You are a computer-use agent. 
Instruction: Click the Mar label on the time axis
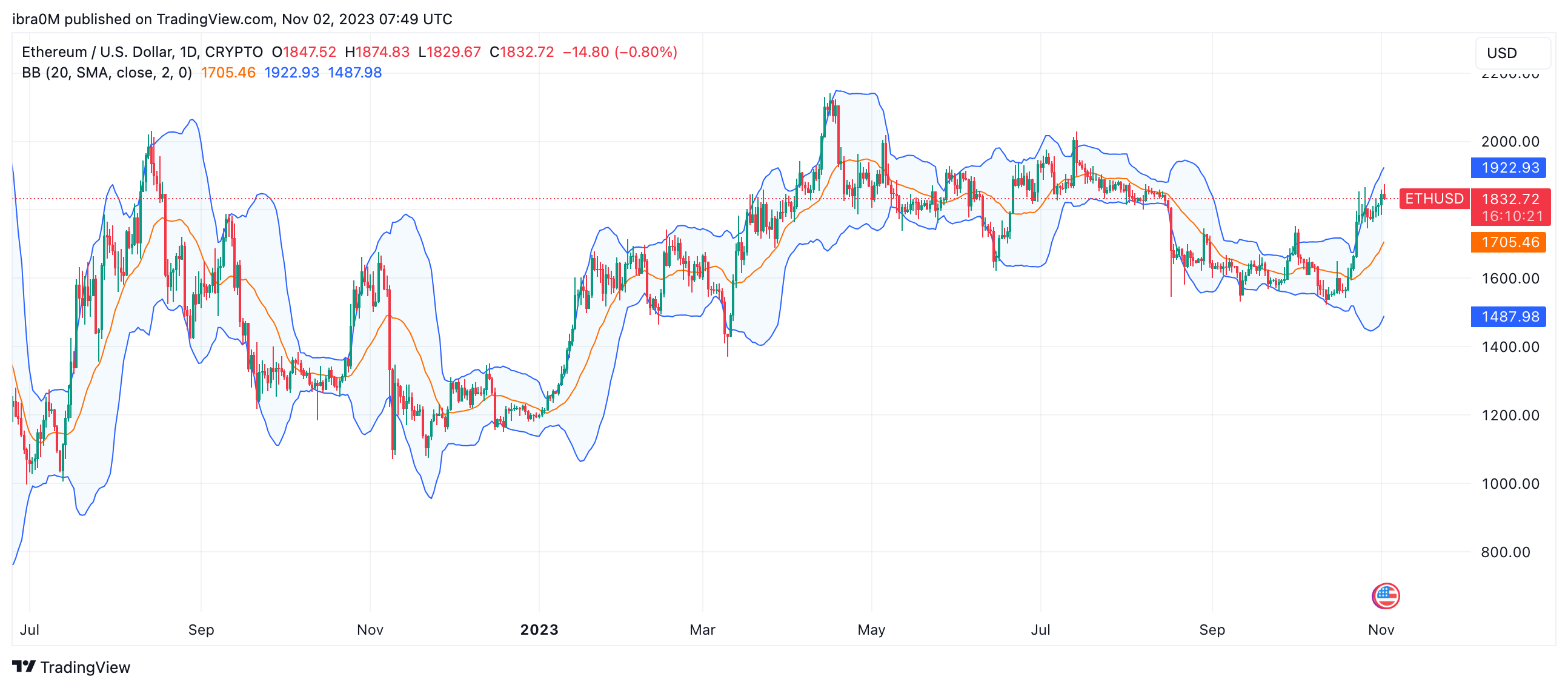[702, 630]
